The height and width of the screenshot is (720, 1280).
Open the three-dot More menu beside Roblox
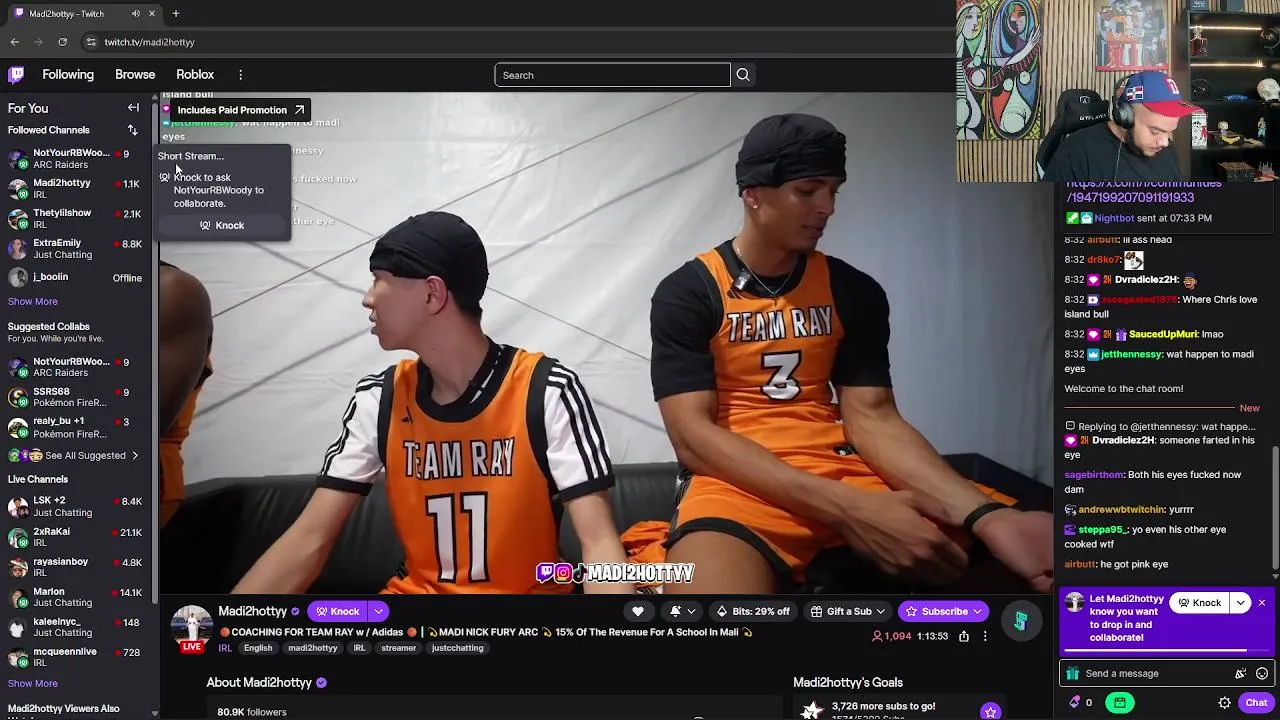(240, 75)
